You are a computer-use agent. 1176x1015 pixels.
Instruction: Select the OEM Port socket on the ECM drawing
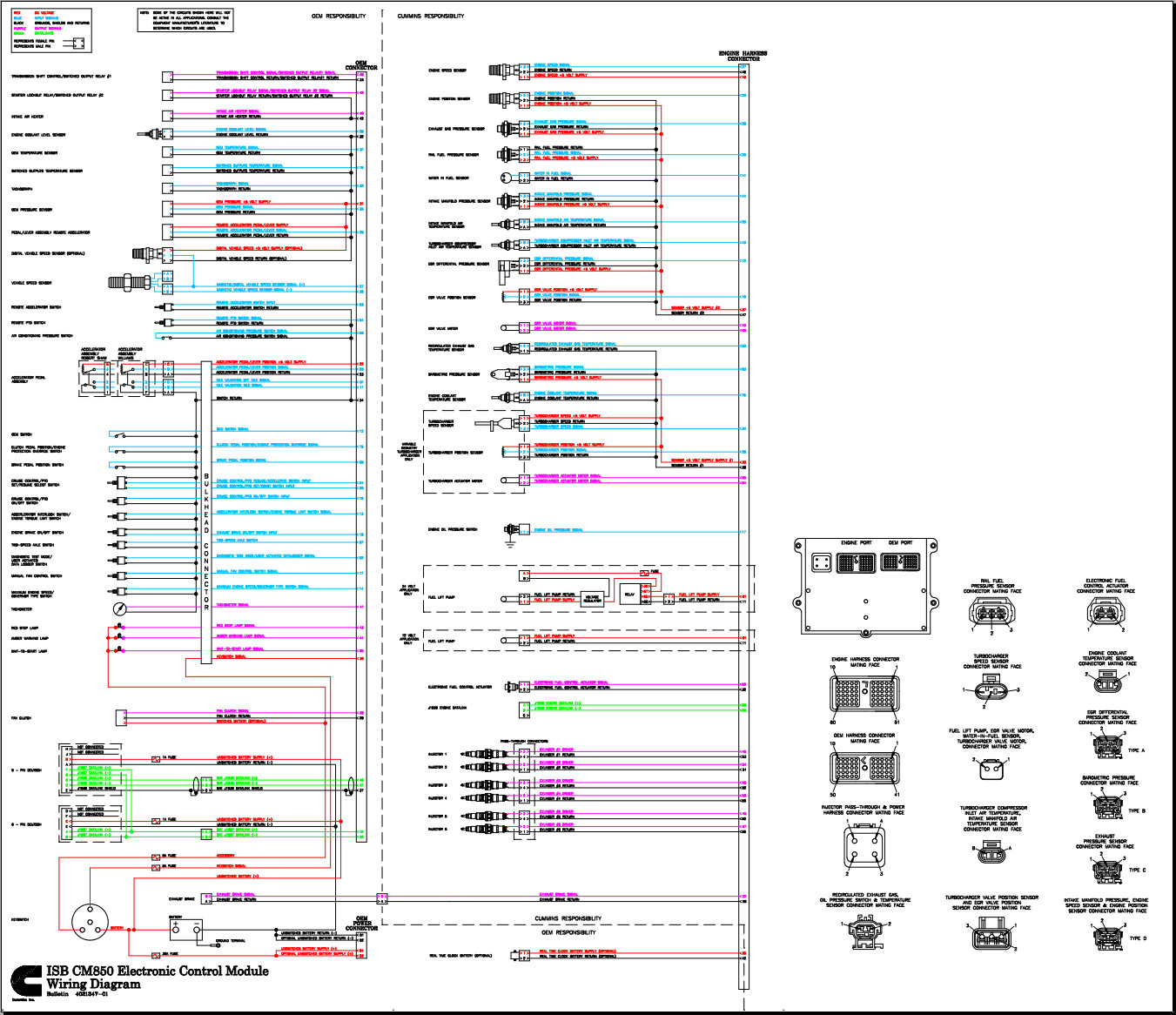900,561
